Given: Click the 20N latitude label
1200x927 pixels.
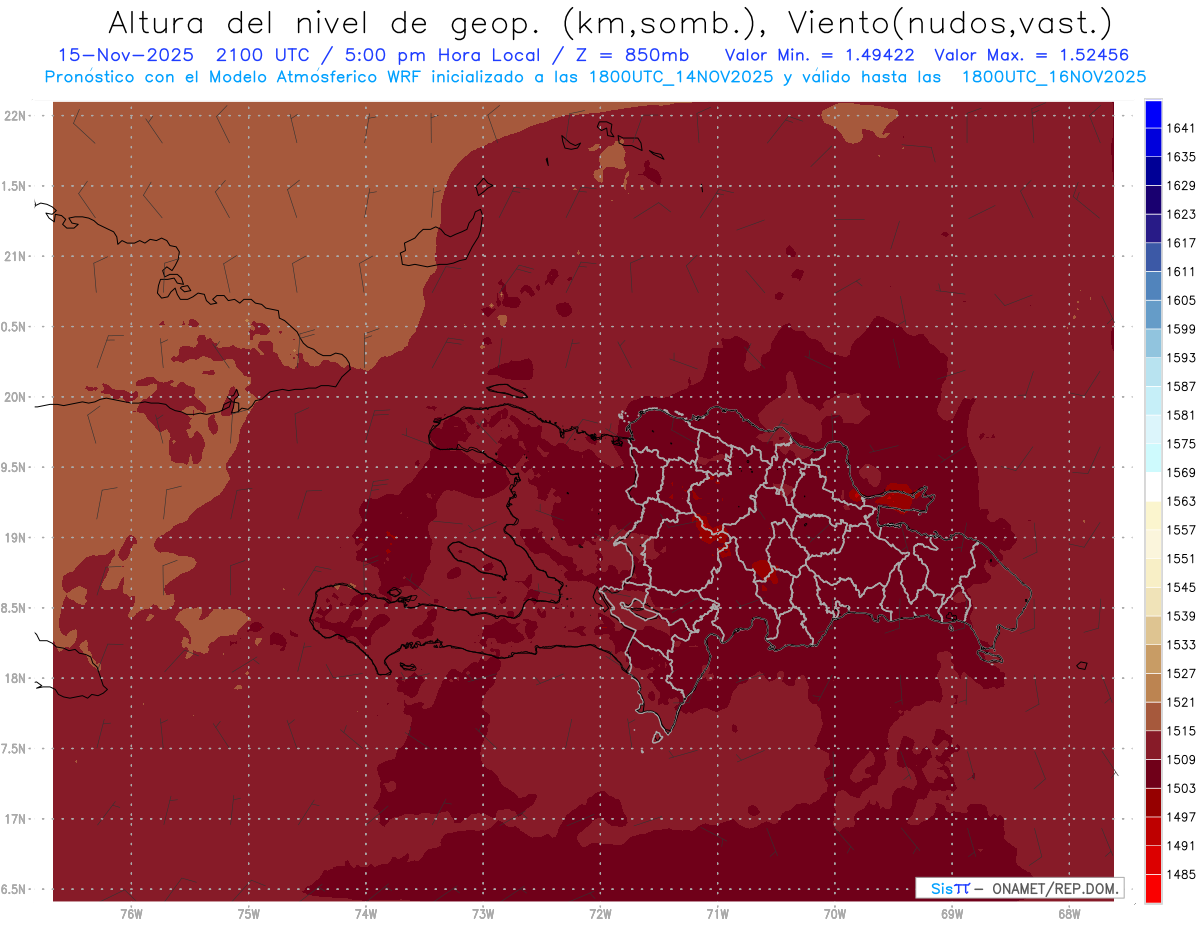Looking at the screenshot, I should point(14,397).
